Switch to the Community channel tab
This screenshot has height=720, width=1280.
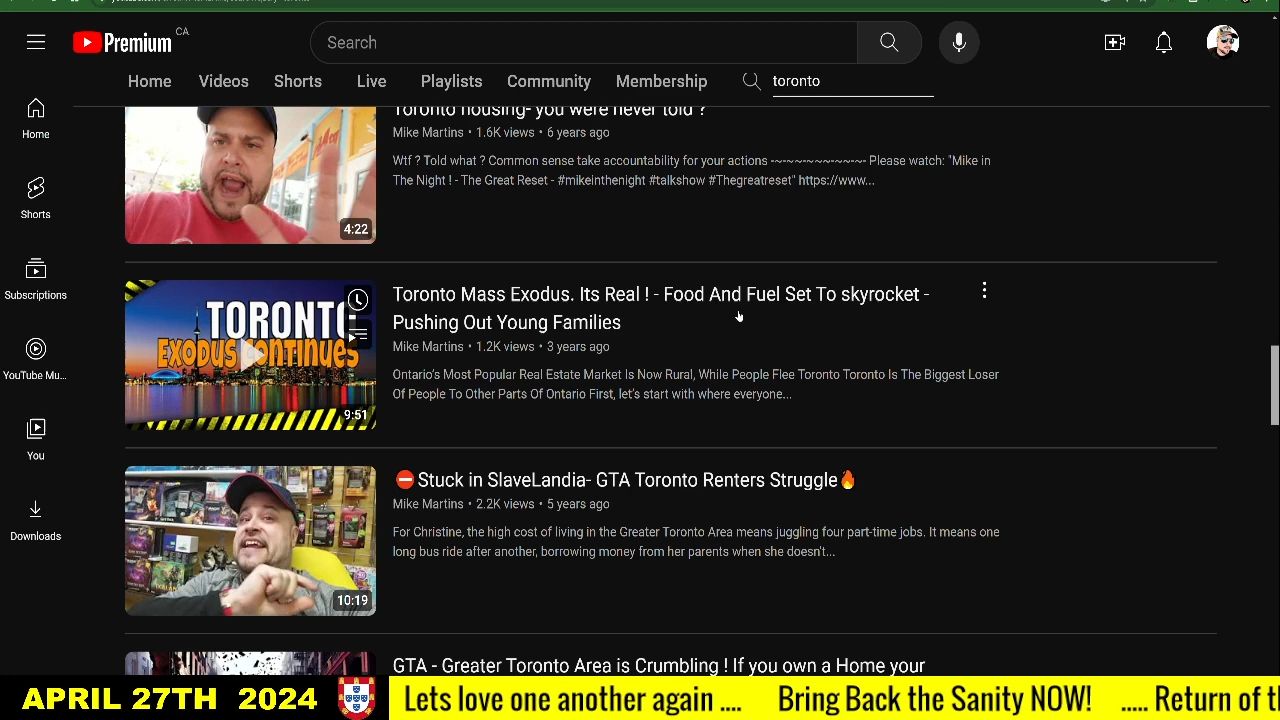(548, 81)
